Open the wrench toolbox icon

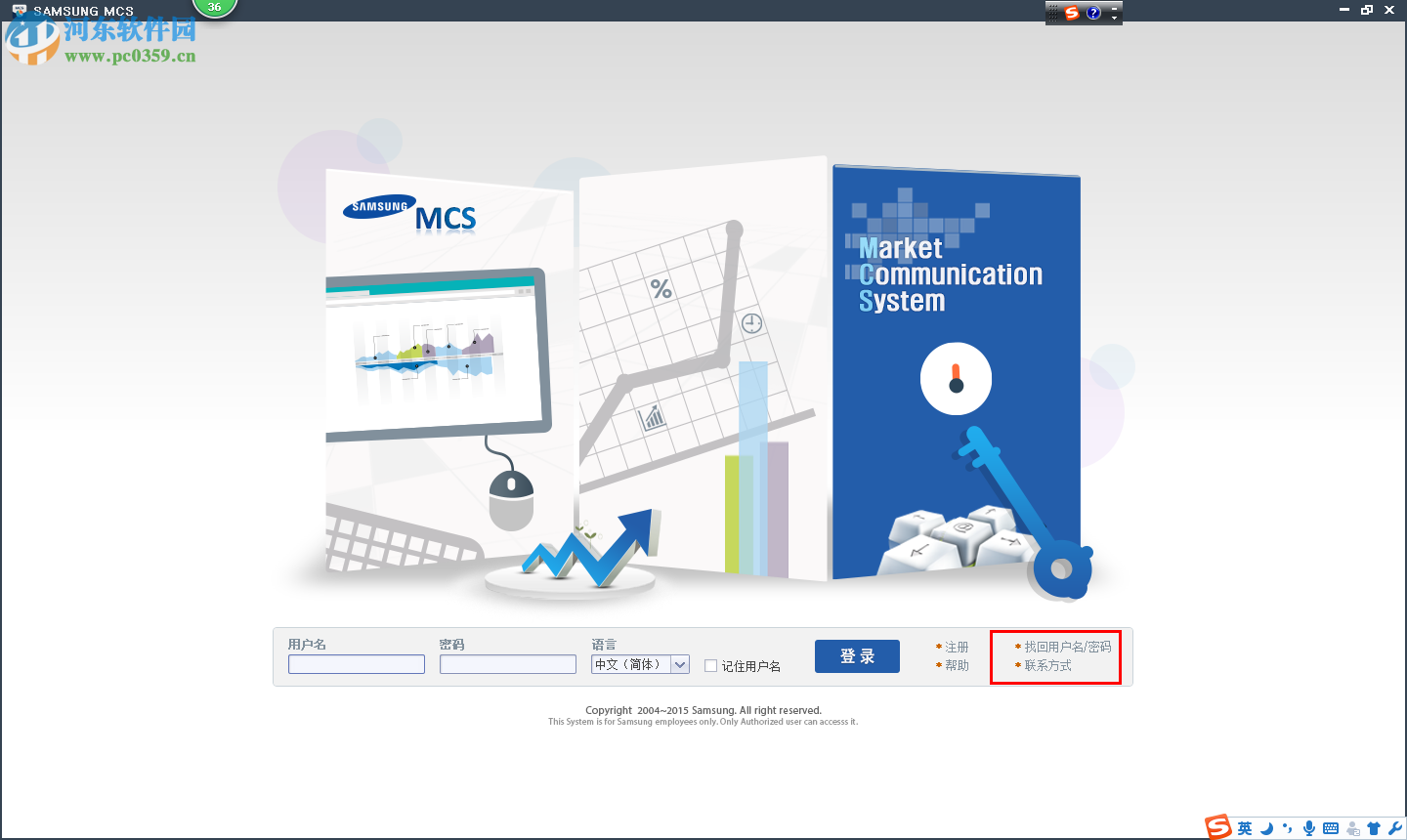pos(1395,828)
